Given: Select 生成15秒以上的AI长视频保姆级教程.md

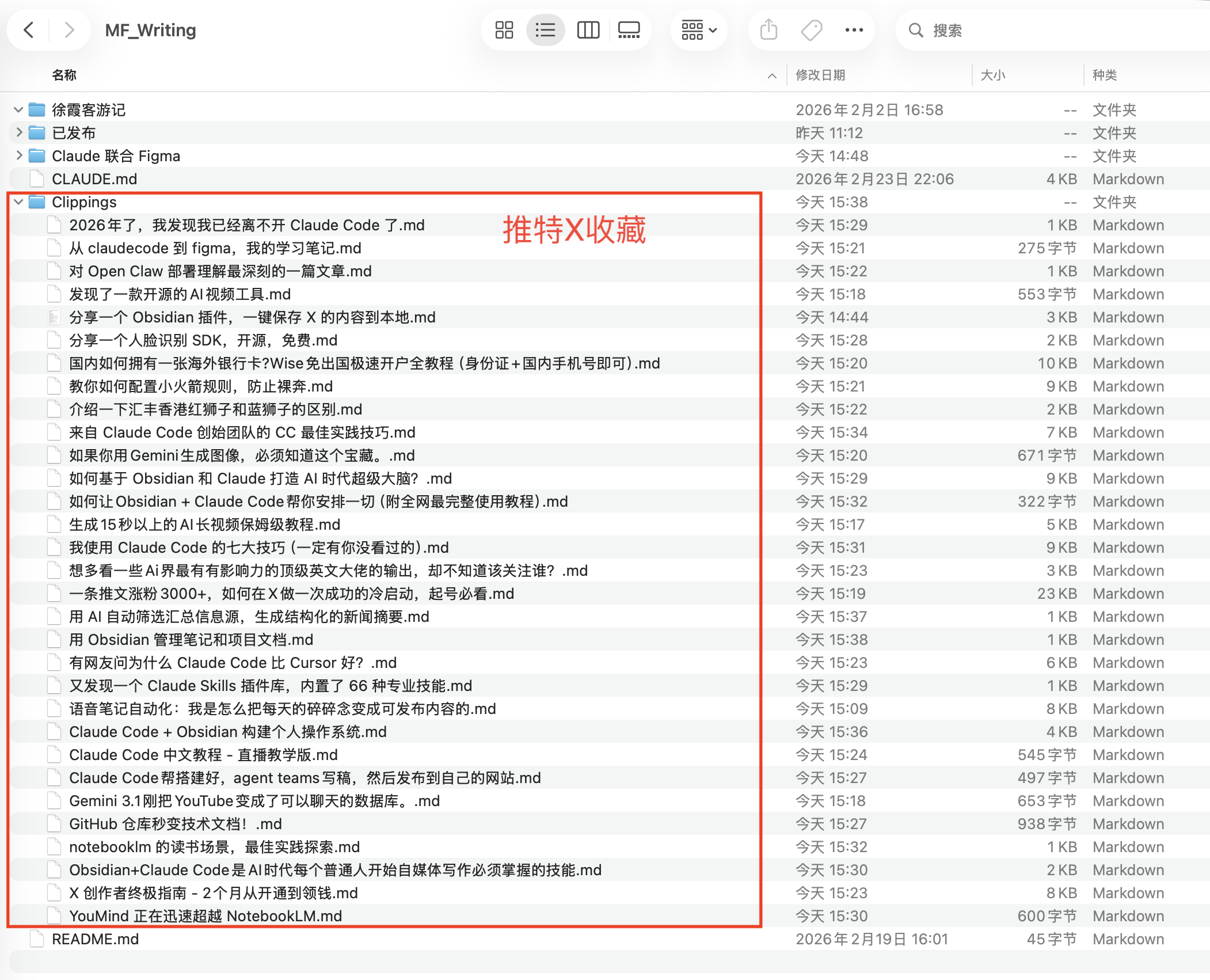Looking at the screenshot, I should [x=204, y=524].
